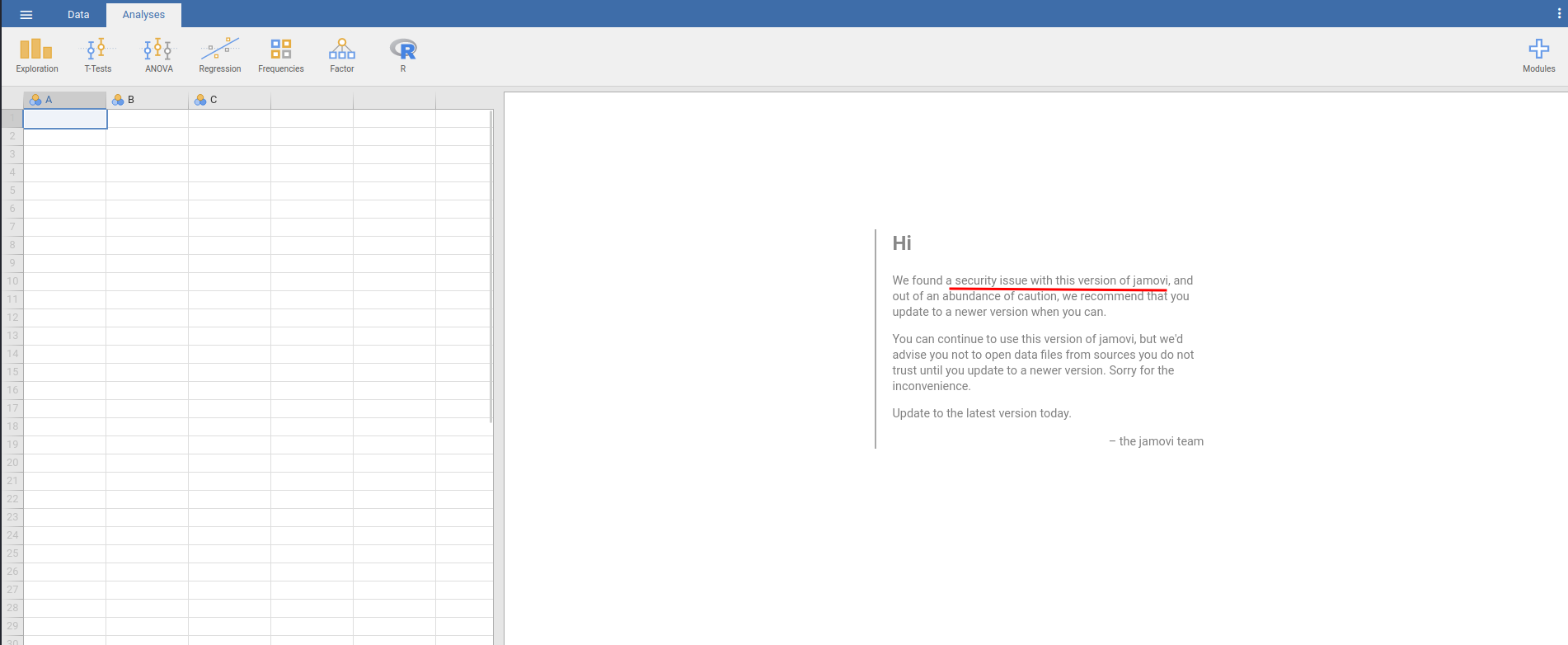Open the Regression analyses menu
Viewport: 1568px width, 645px height.
pos(220,55)
